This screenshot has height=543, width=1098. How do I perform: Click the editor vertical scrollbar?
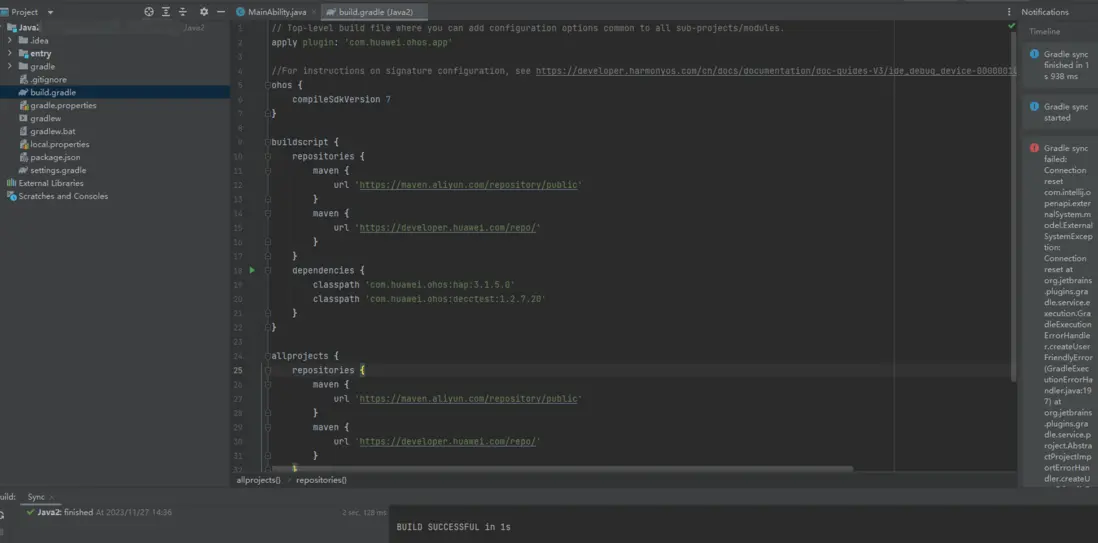(1013, 207)
